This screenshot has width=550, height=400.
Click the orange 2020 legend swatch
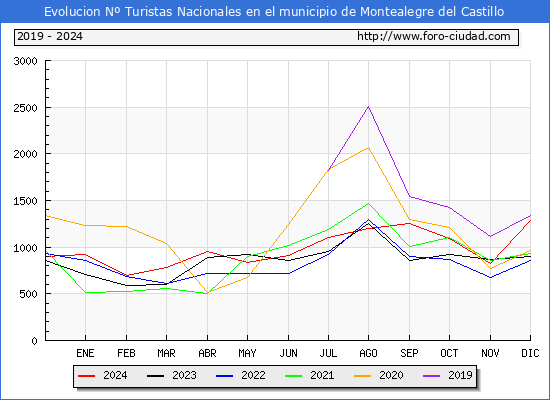[362, 376]
